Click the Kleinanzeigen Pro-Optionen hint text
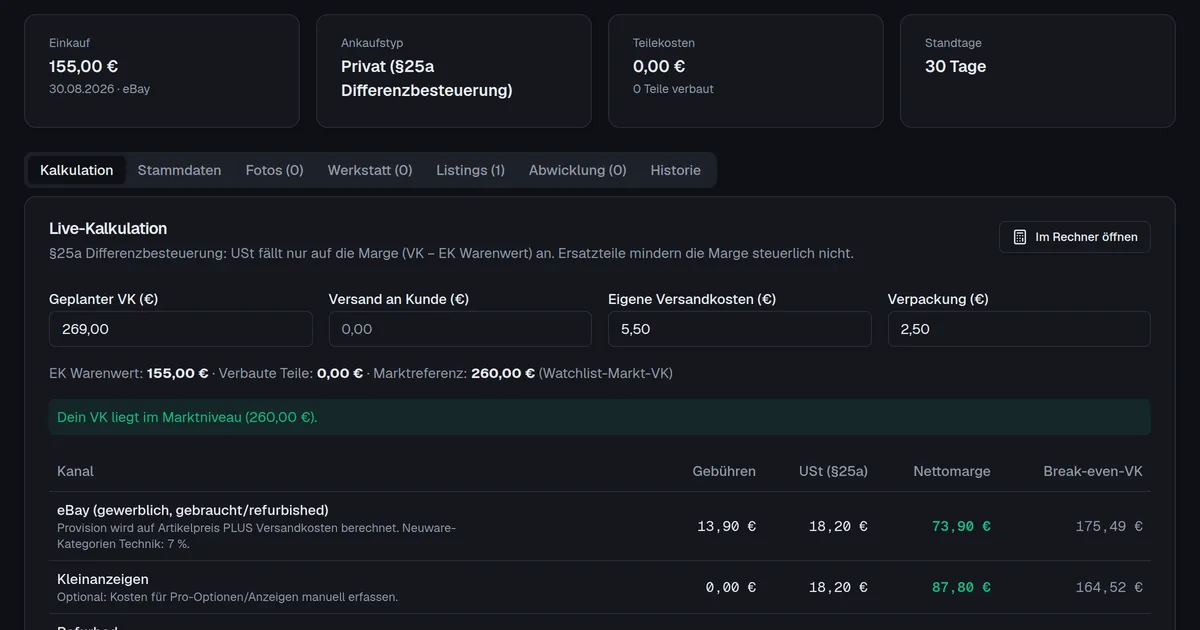This screenshot has width=1200, height=630. click(x=228, y=597)
